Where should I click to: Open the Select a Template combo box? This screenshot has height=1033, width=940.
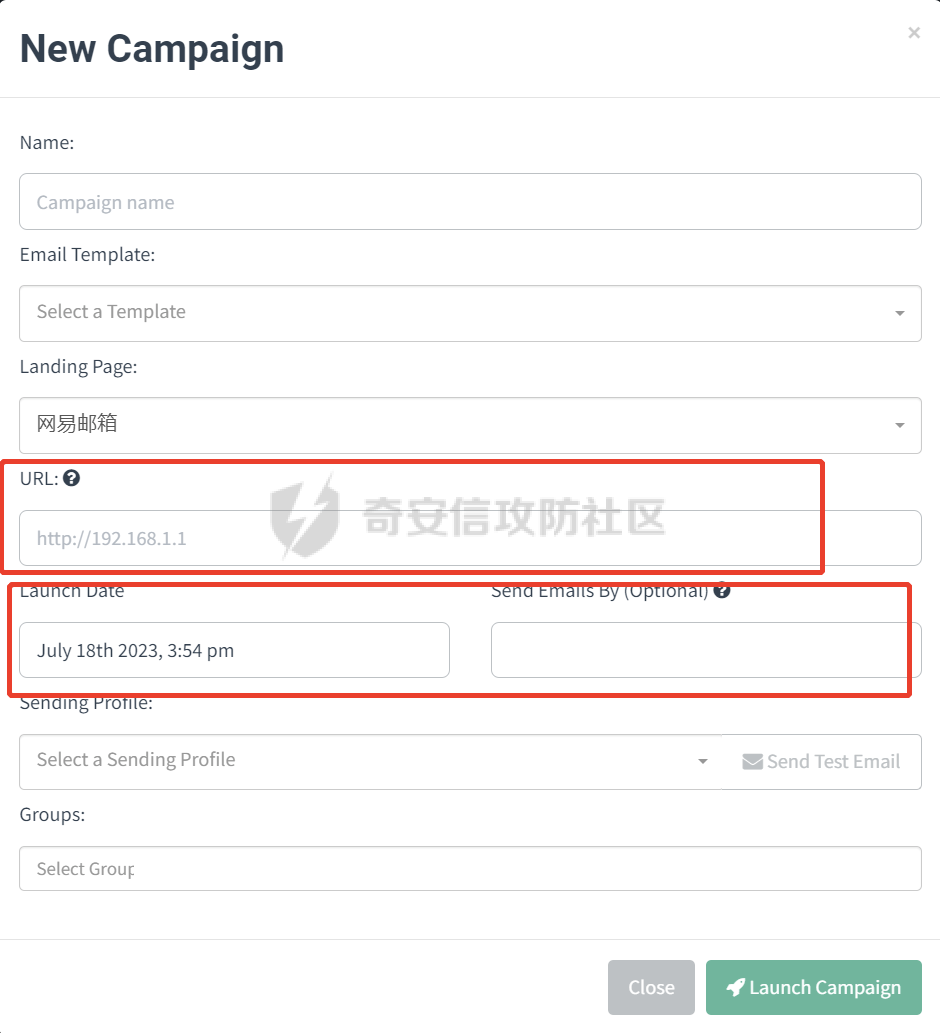(x=470, y=313)
